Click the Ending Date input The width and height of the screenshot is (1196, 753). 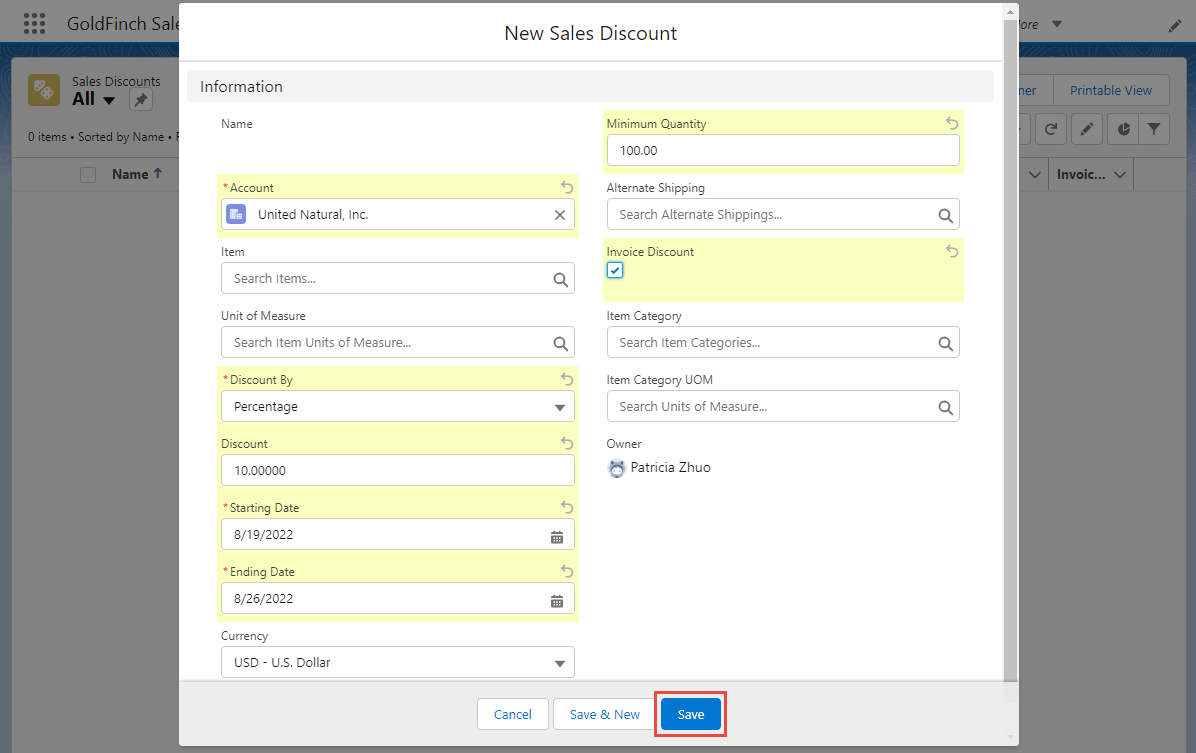tap(397, 598)
